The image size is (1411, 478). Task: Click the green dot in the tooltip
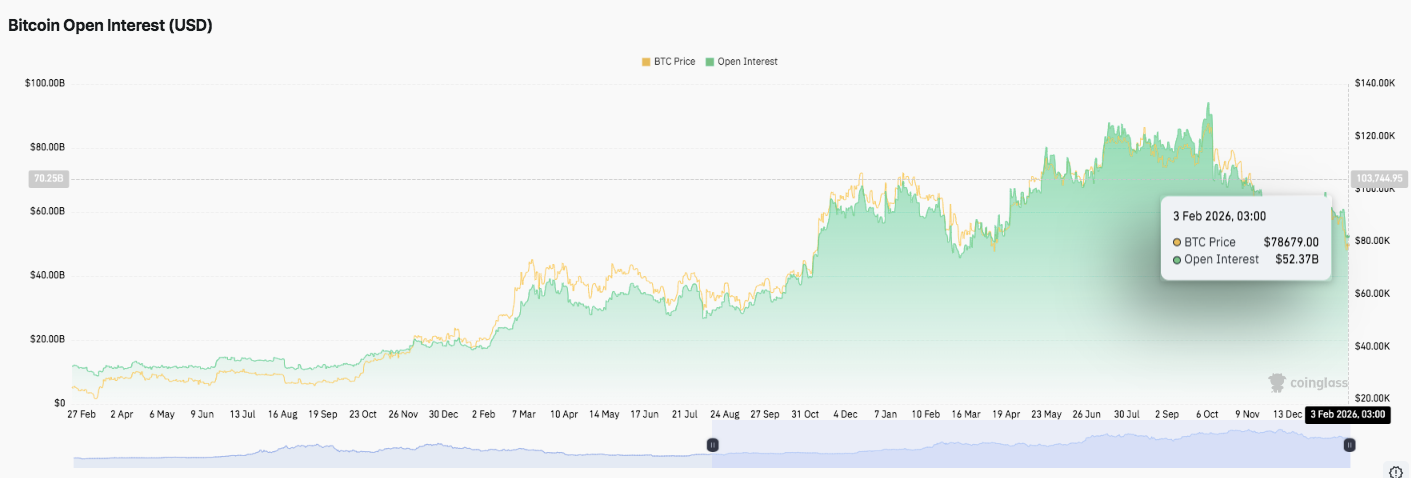(1177, 260)
